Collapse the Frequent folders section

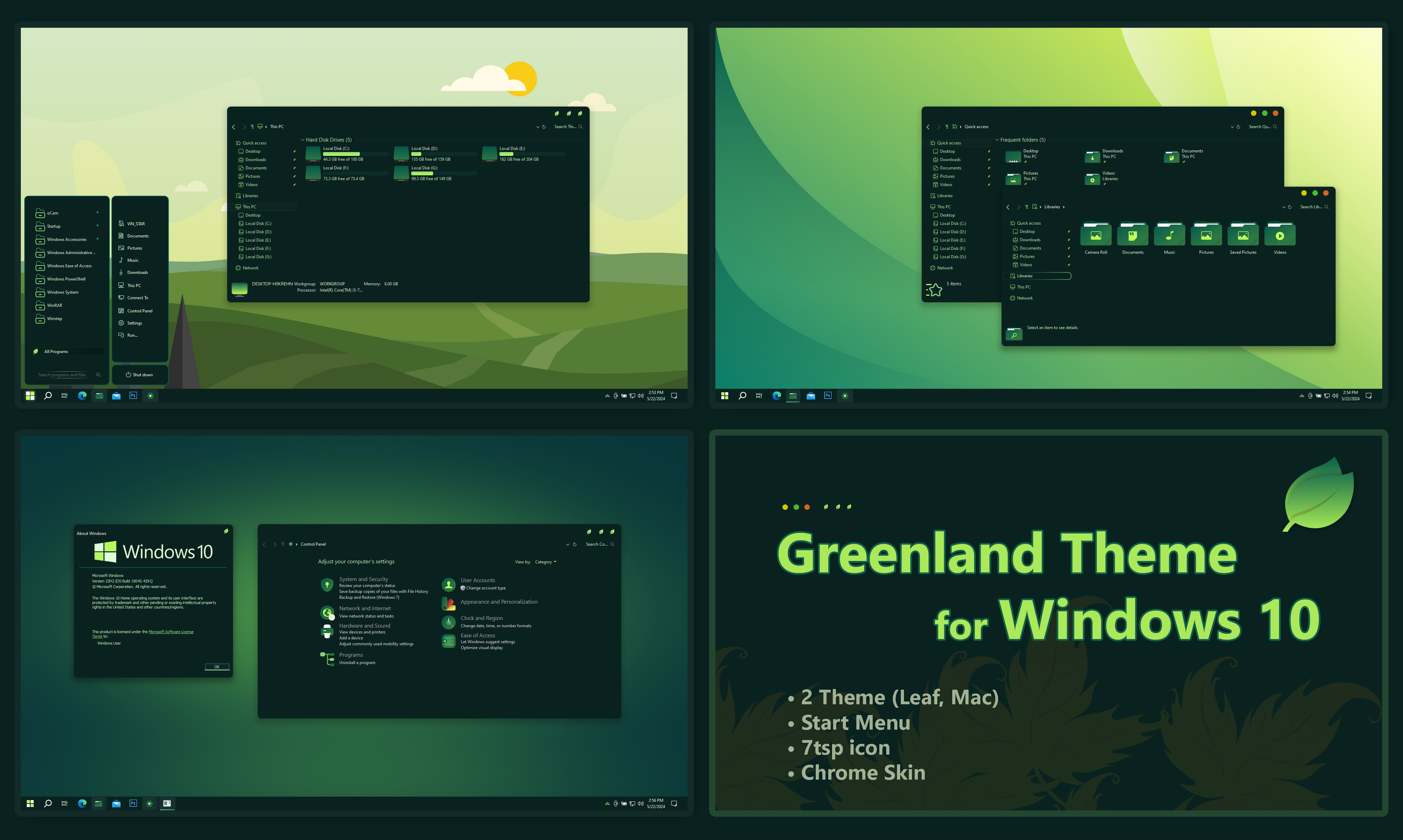point(998,140)
